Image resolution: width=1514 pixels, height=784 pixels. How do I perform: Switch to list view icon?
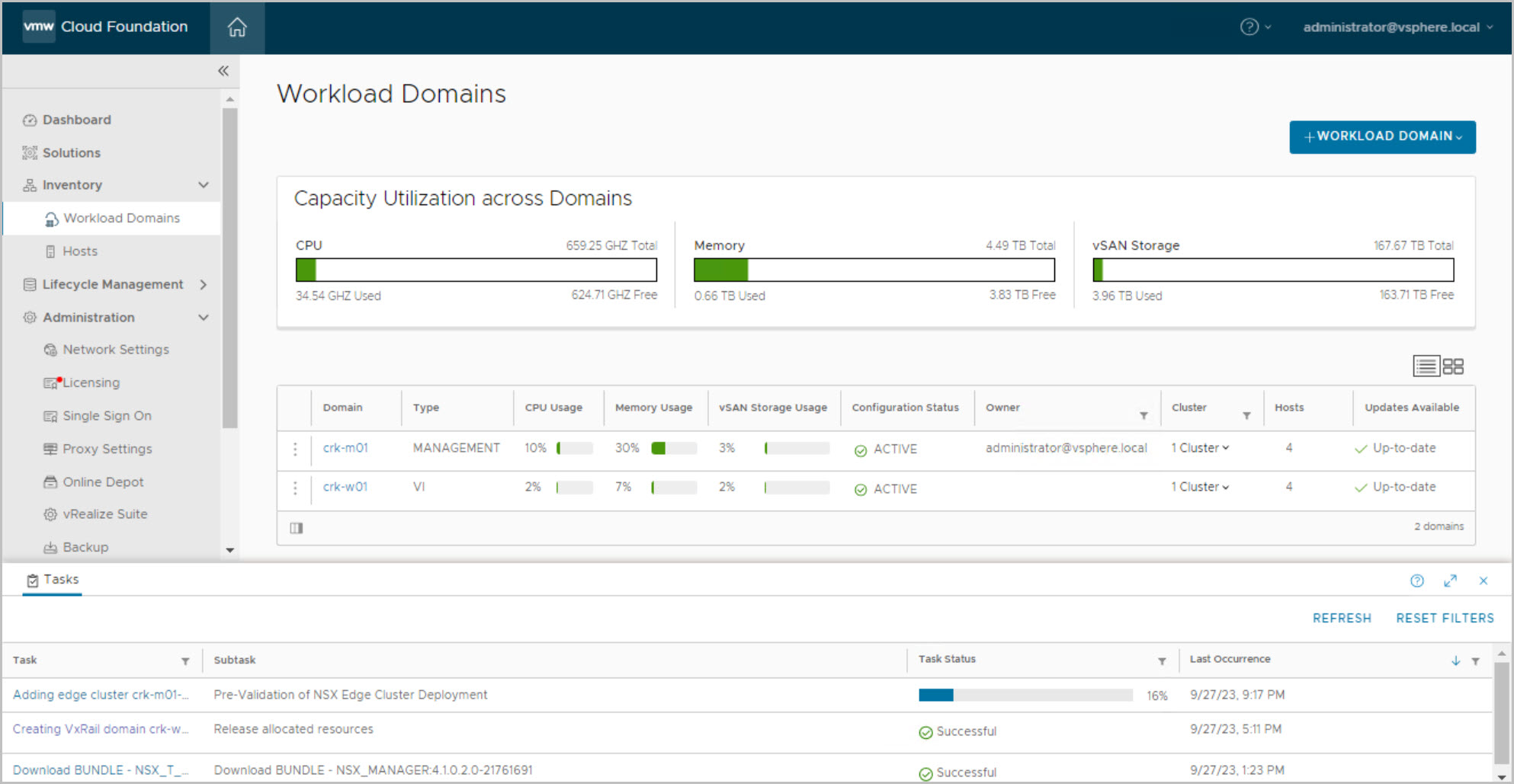(x=1426, y=366)
